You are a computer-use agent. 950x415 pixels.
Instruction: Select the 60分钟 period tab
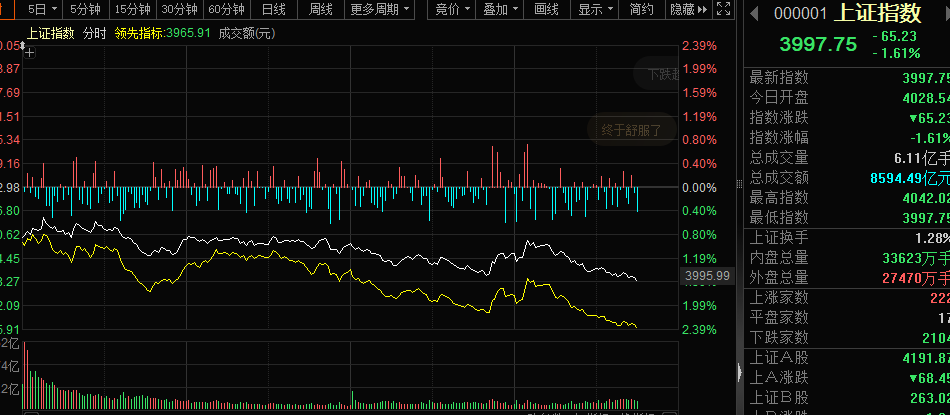coord(228,10)
